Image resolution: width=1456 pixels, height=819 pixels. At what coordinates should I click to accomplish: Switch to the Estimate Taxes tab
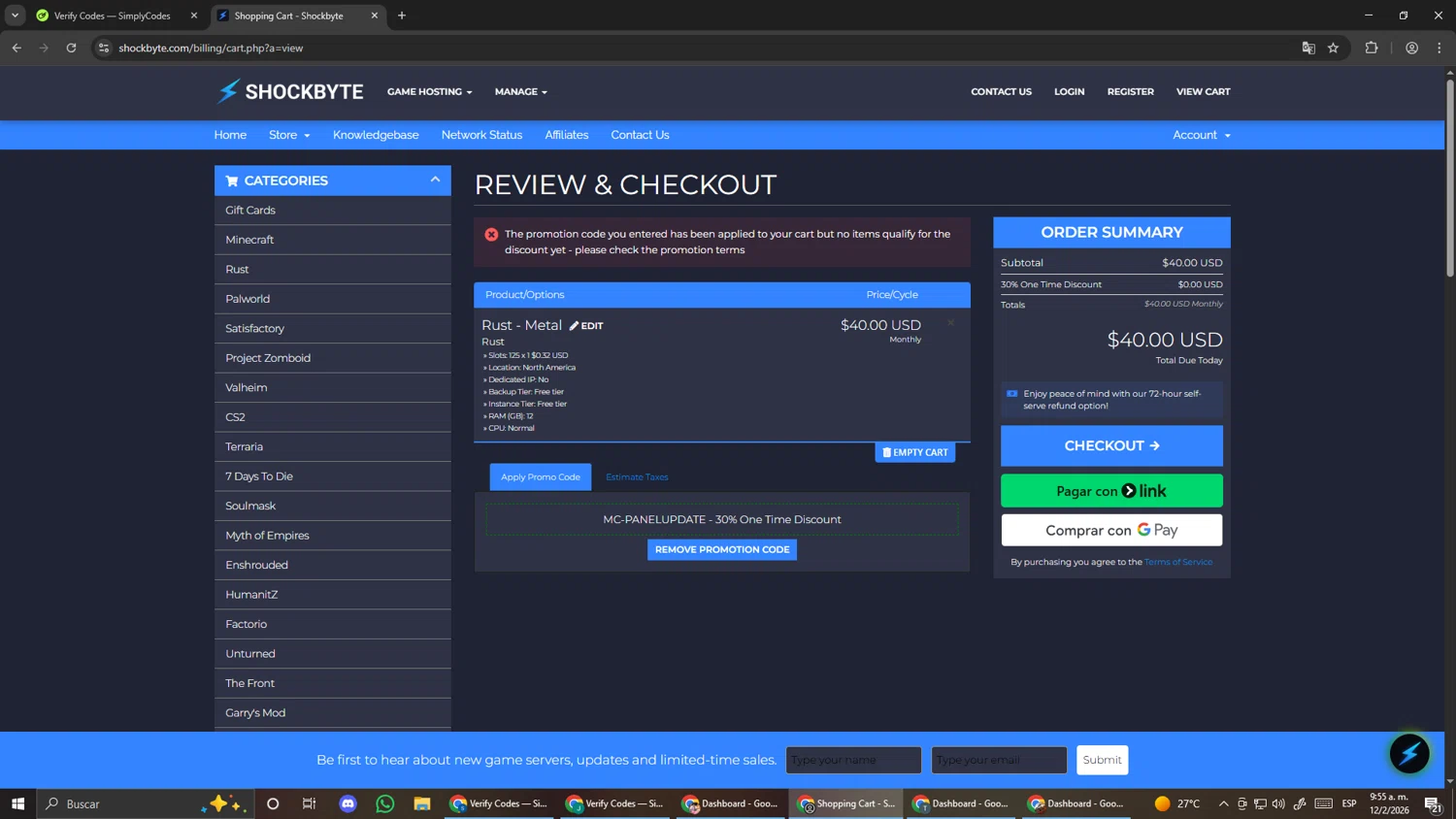point(637,476)
